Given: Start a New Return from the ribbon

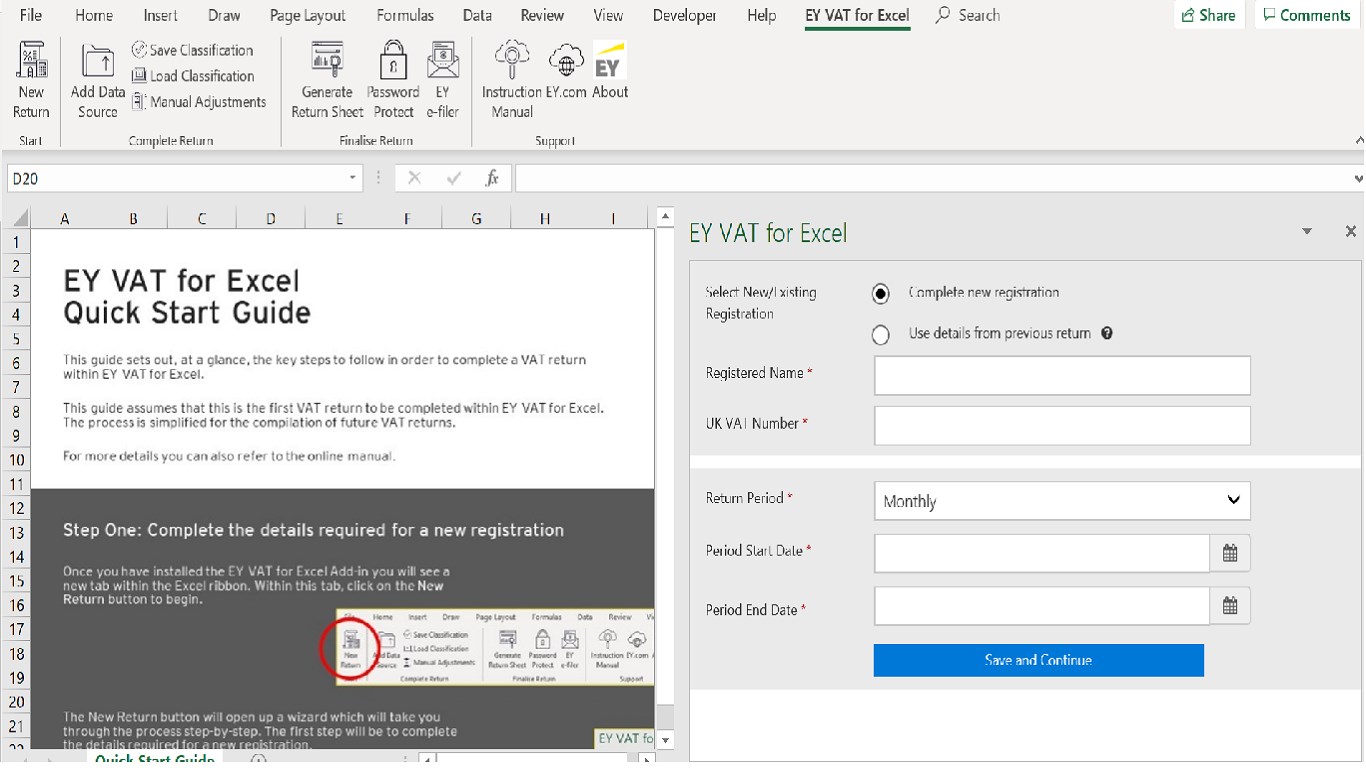Looking at the screenshot, I should coord(31,80).
